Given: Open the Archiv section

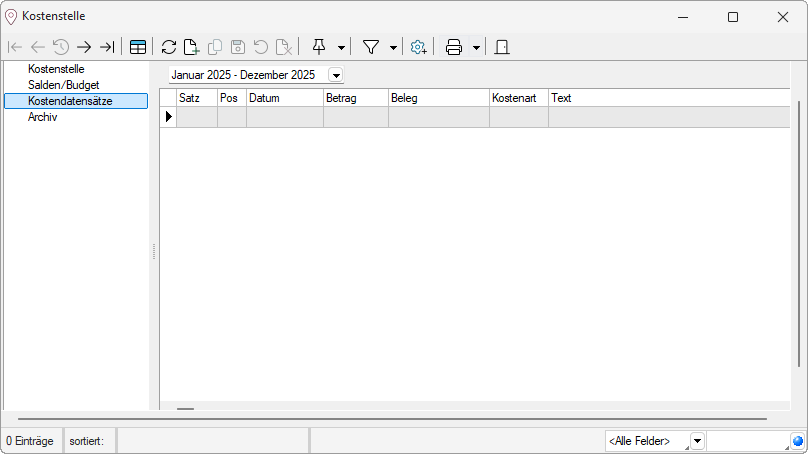Looking at the screenshot, I should [43, 117].
